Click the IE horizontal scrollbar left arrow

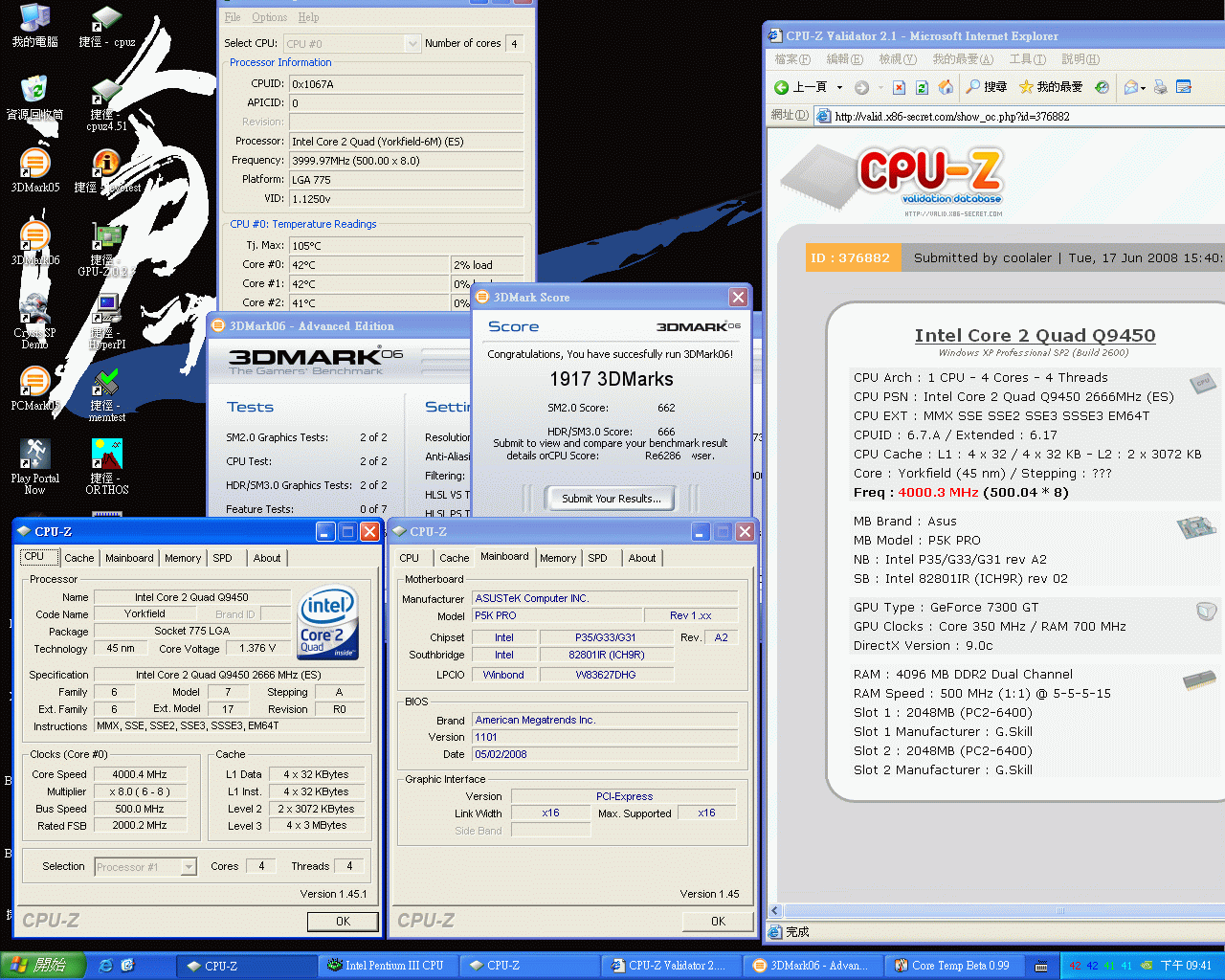click(x=775, y=911)
